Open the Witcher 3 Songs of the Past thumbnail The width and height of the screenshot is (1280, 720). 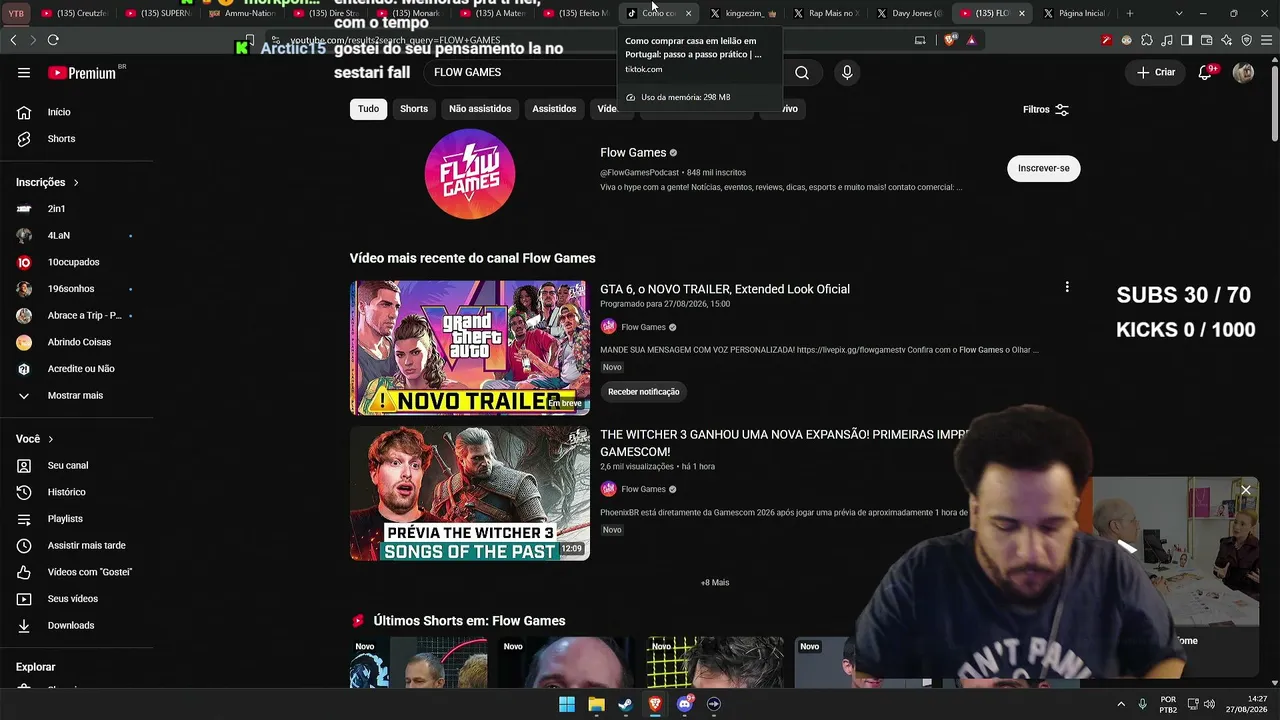point(470,494)
